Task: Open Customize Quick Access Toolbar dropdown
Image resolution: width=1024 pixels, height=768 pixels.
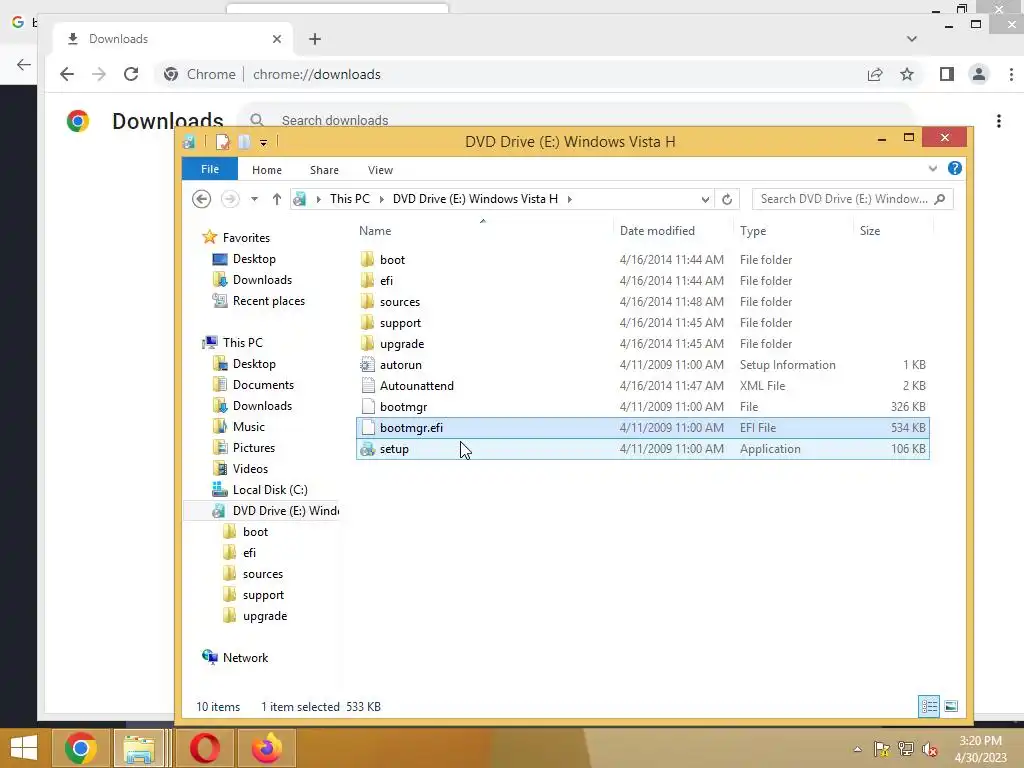Action: point(263,142)
